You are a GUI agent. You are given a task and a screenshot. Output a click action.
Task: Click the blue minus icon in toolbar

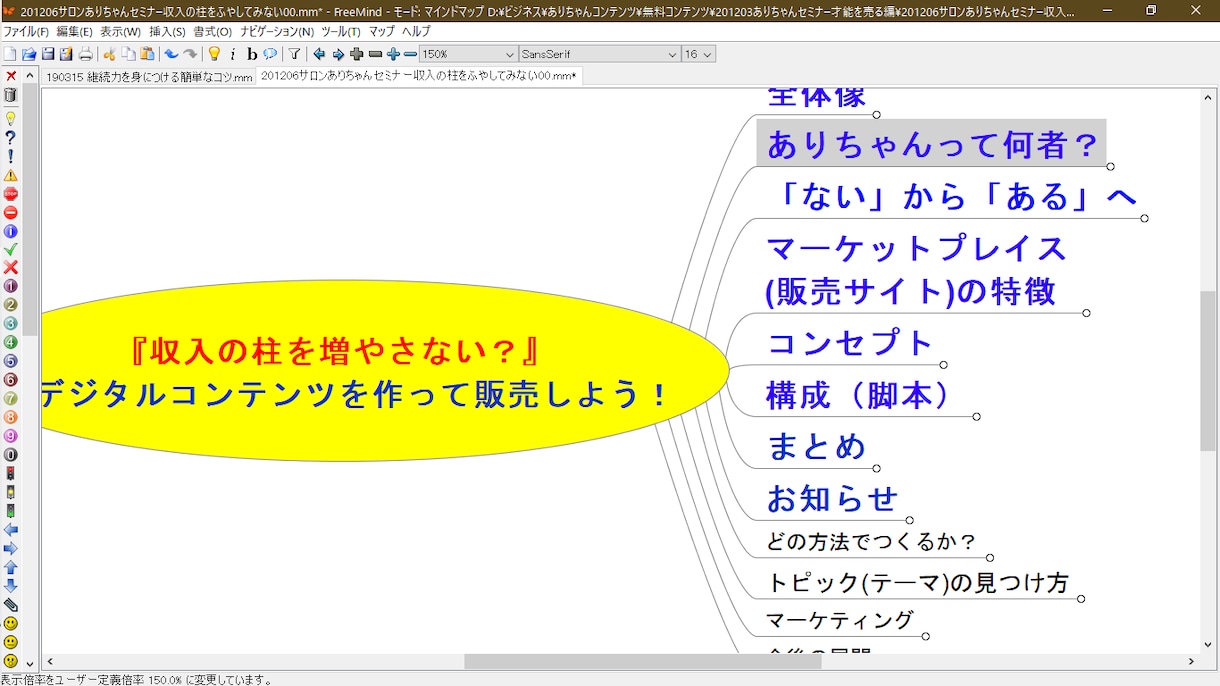coord(410,54)
